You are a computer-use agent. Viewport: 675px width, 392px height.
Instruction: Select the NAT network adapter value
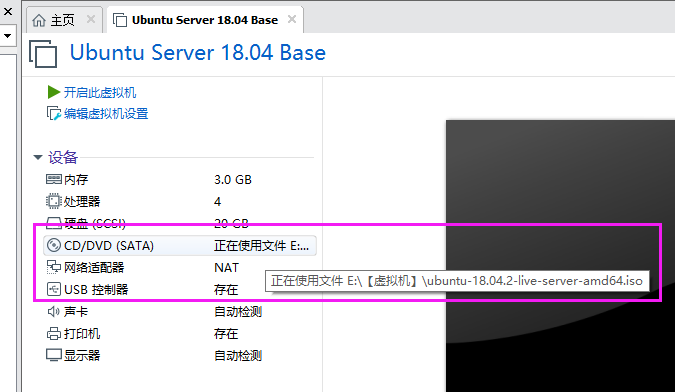coord(226,268)
